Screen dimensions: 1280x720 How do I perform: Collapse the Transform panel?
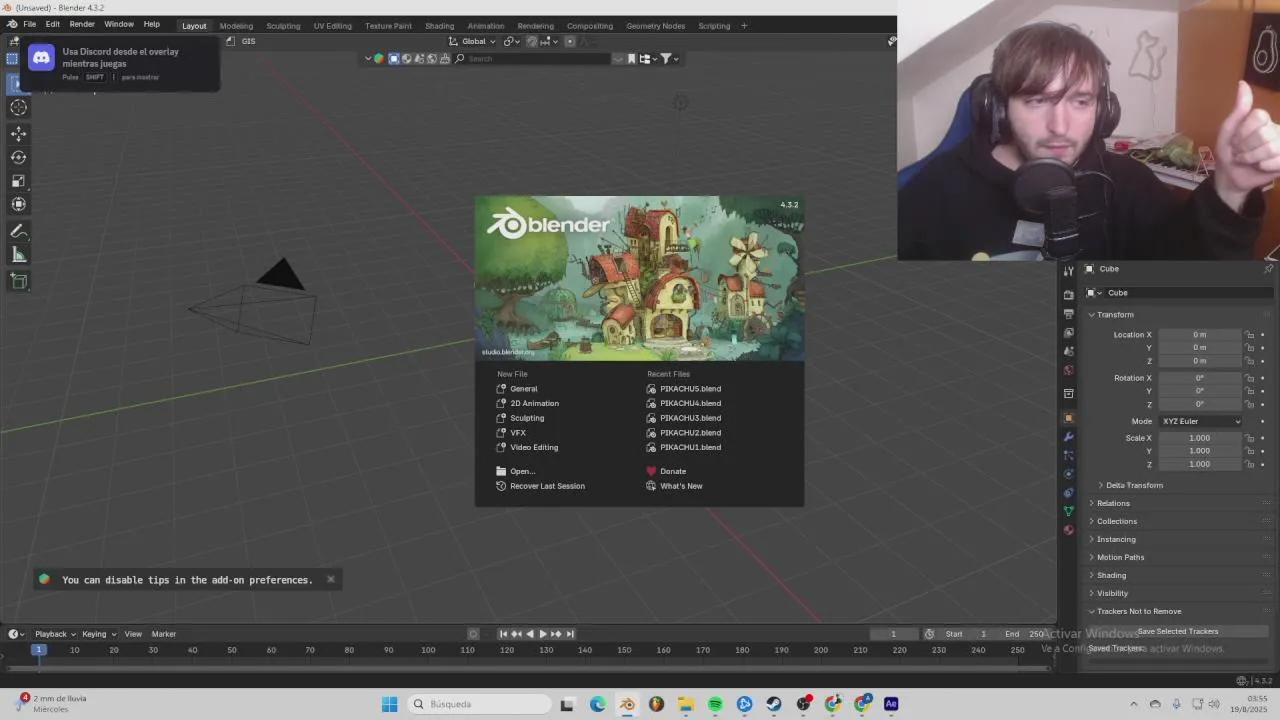click(x=1114, y=315)
